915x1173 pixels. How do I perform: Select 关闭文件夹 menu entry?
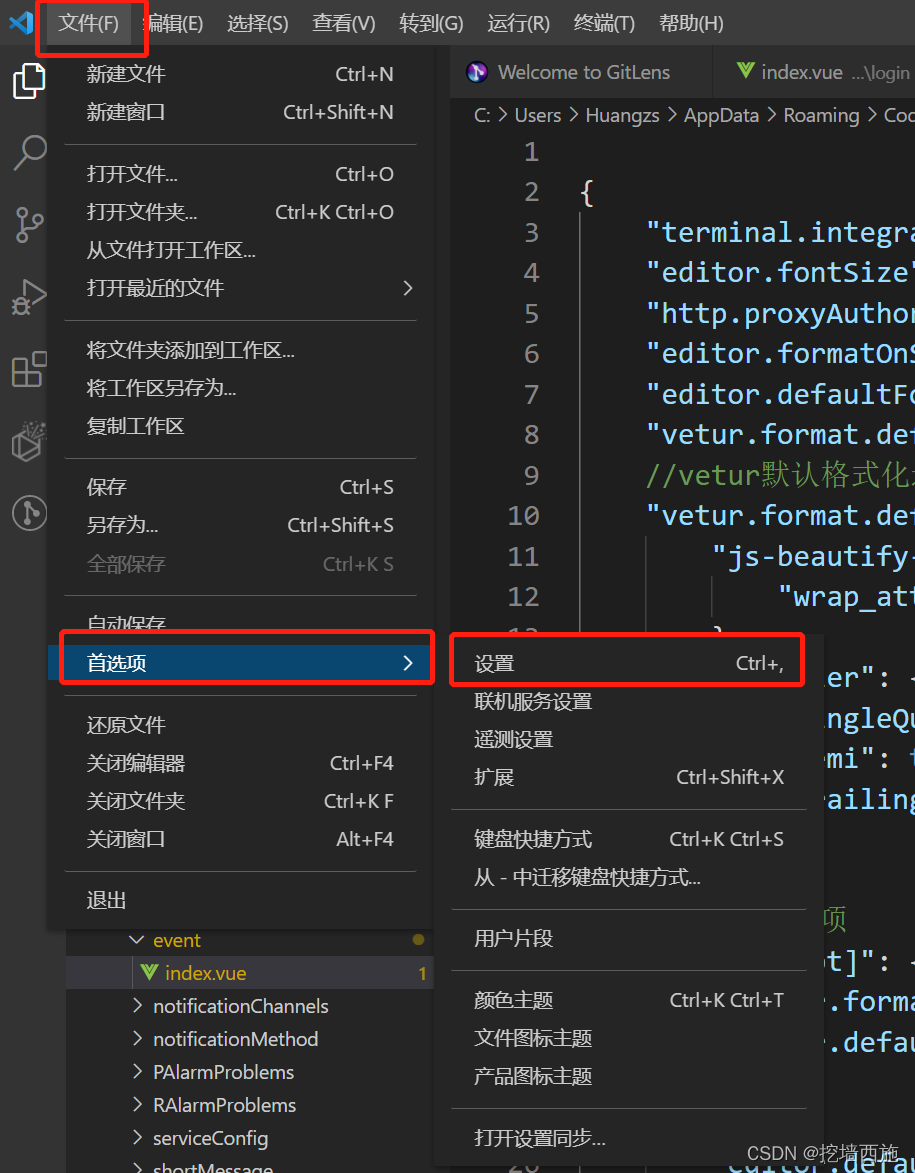(x=240, y=801)
